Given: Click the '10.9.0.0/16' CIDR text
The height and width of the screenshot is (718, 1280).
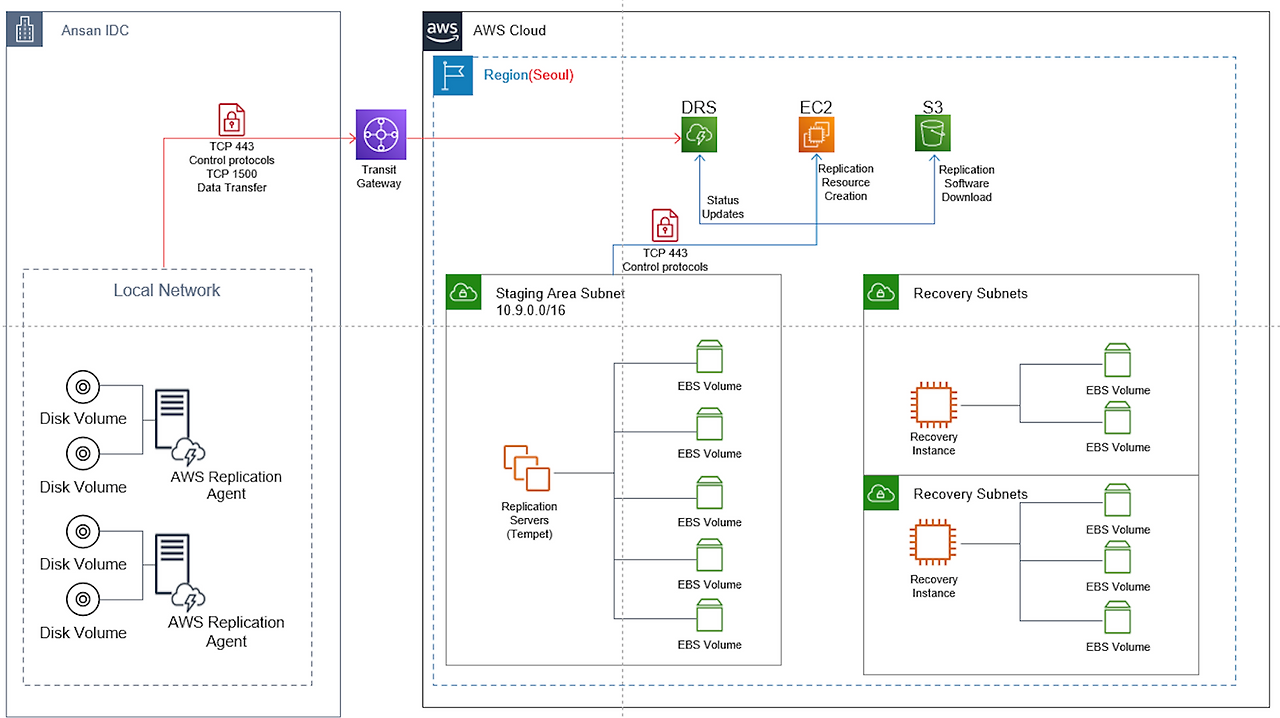Looking at the screenshot, I should pyautogui.click(x=531, y=311).
